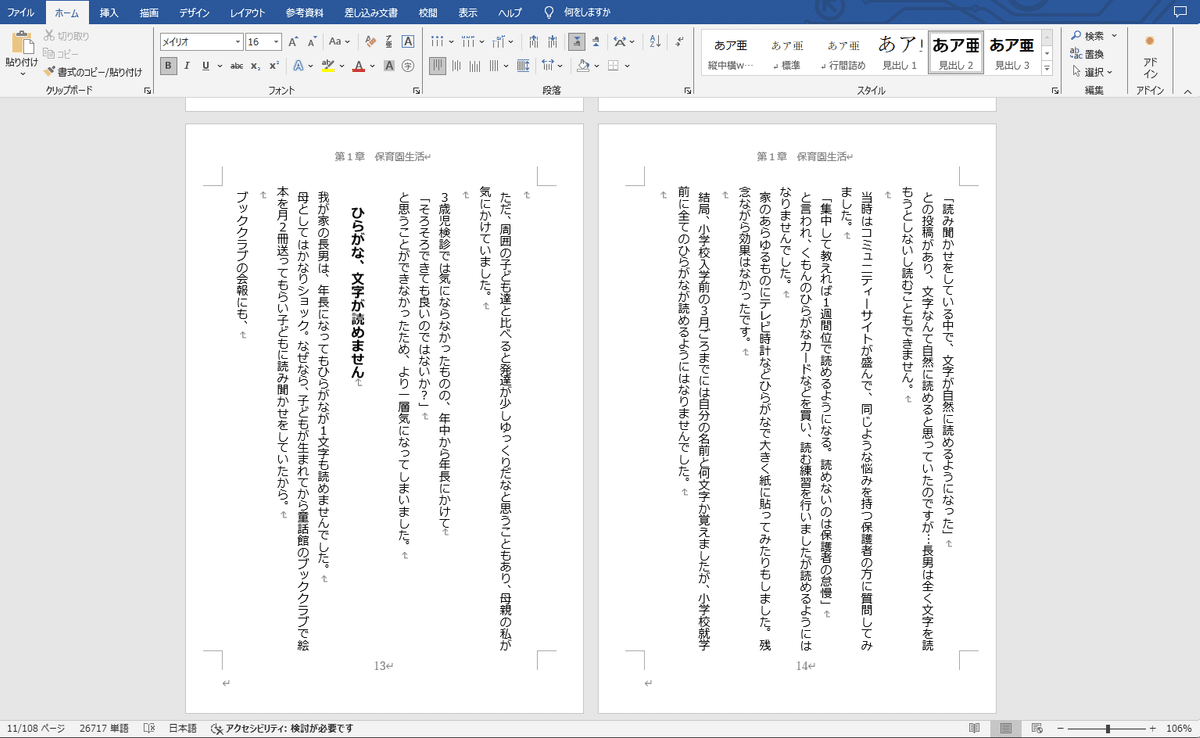This screenshot has height=738, width=1200.
Task: Apply the 行間詰め style
Action: tap(843, 52)
